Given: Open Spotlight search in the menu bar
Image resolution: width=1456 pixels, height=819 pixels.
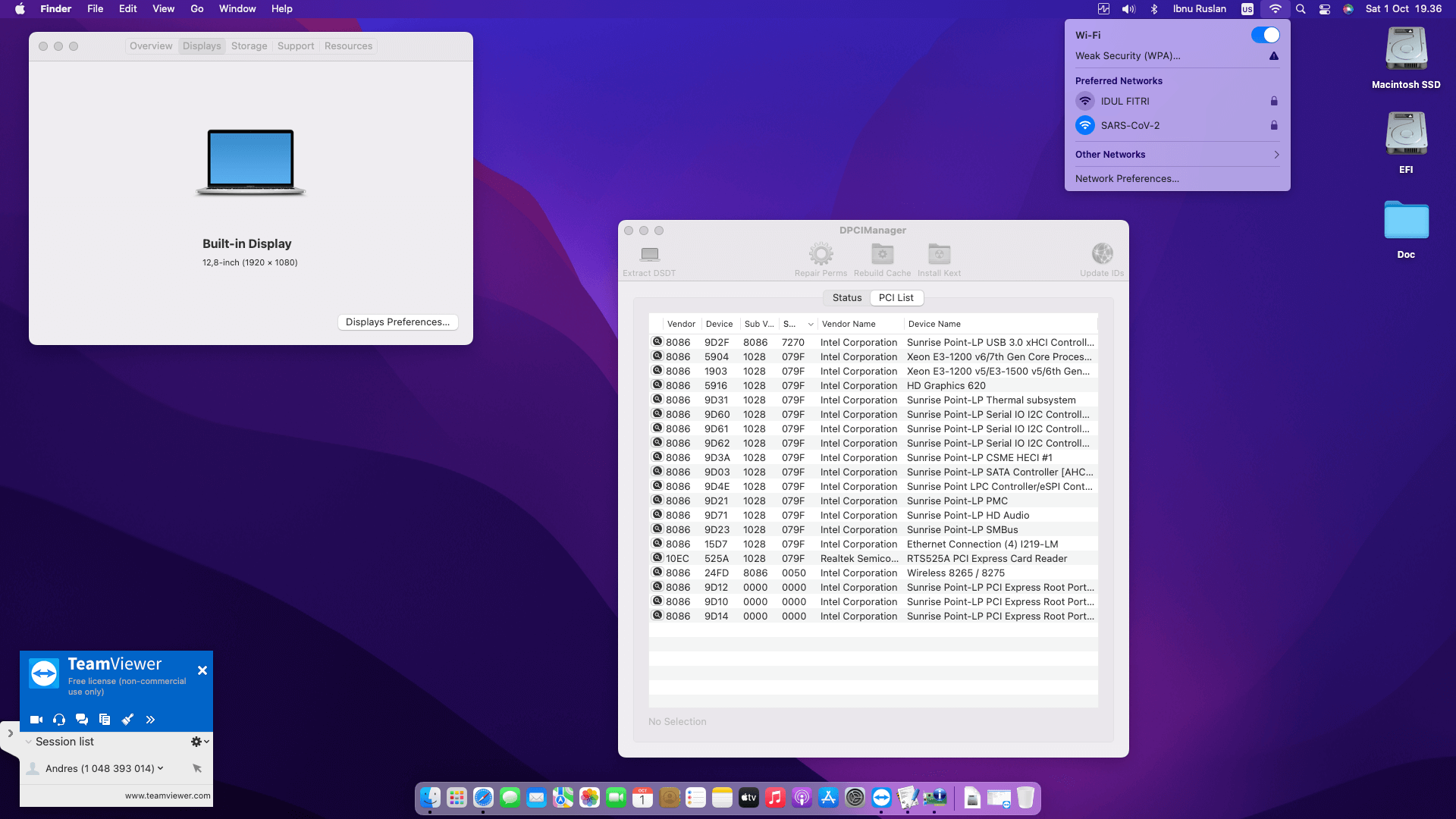Looking at the screenshot, I should [1301, 9].
